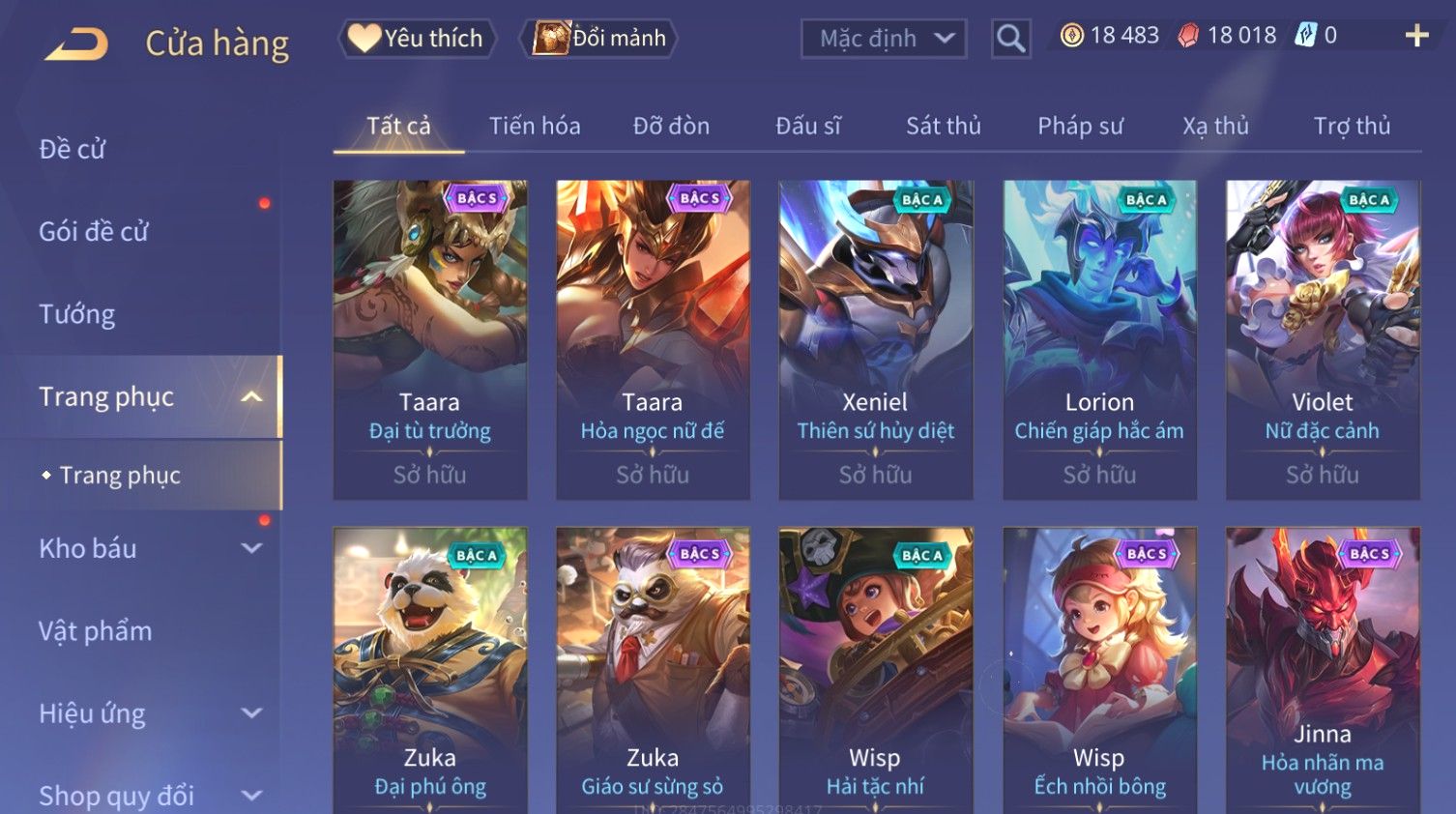Click the gold coin currency icon
Screen dimensions: 1456x814
(1071, 36)
